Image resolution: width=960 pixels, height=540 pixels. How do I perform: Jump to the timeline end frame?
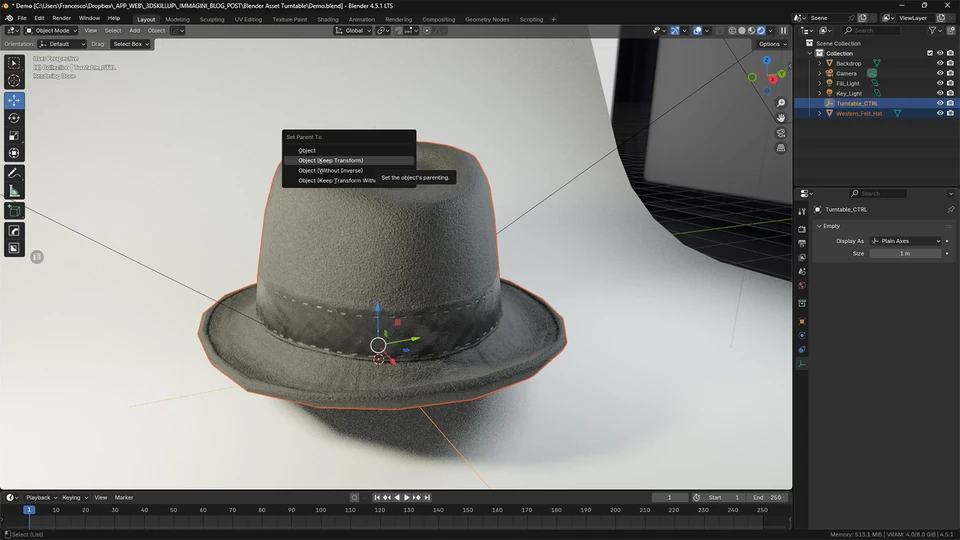click(x=427, y=498)
